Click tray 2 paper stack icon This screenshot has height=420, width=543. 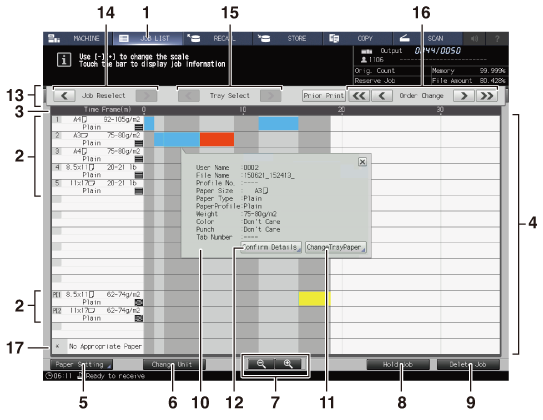pos(139,143)
